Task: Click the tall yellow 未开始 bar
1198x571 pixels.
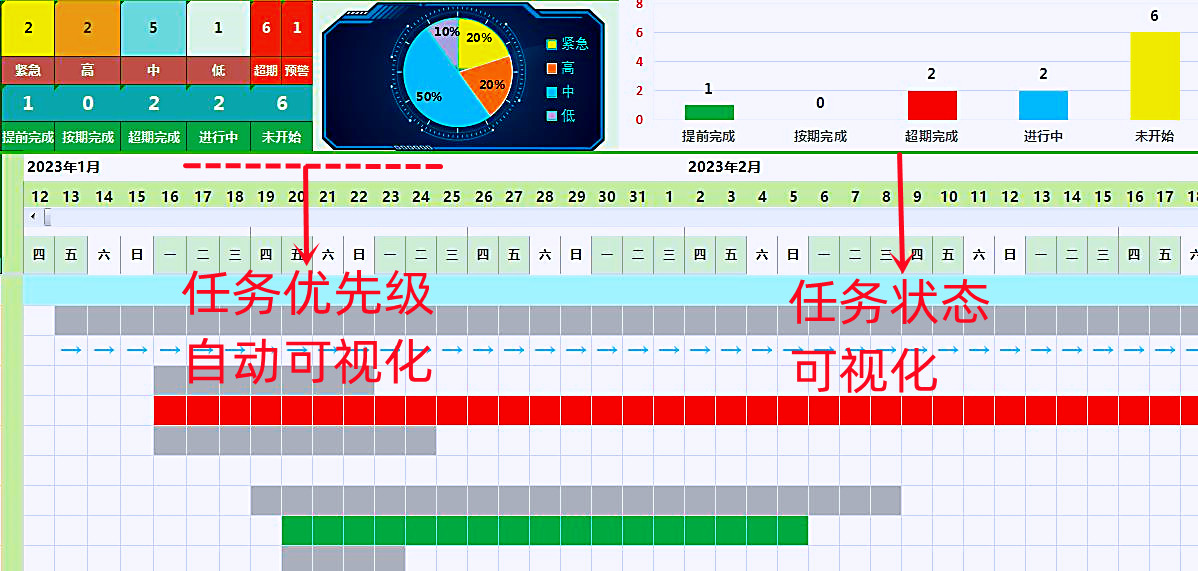Action: click(1154, 76)
